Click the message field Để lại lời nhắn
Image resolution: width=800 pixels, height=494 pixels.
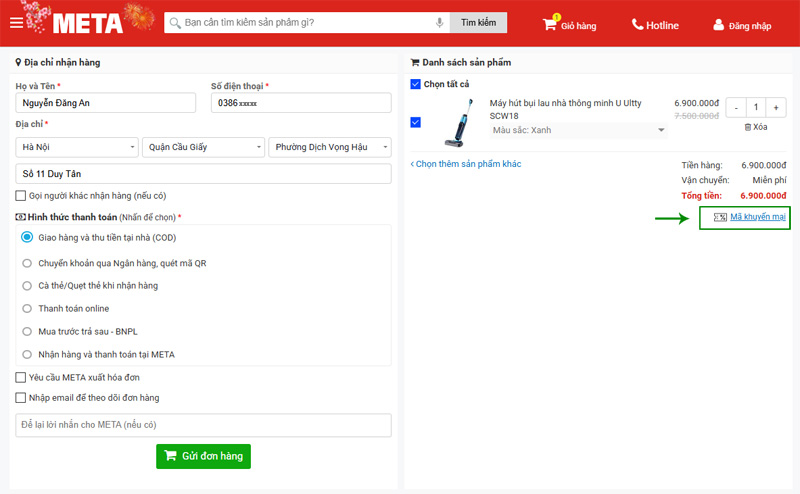(203, 425)
